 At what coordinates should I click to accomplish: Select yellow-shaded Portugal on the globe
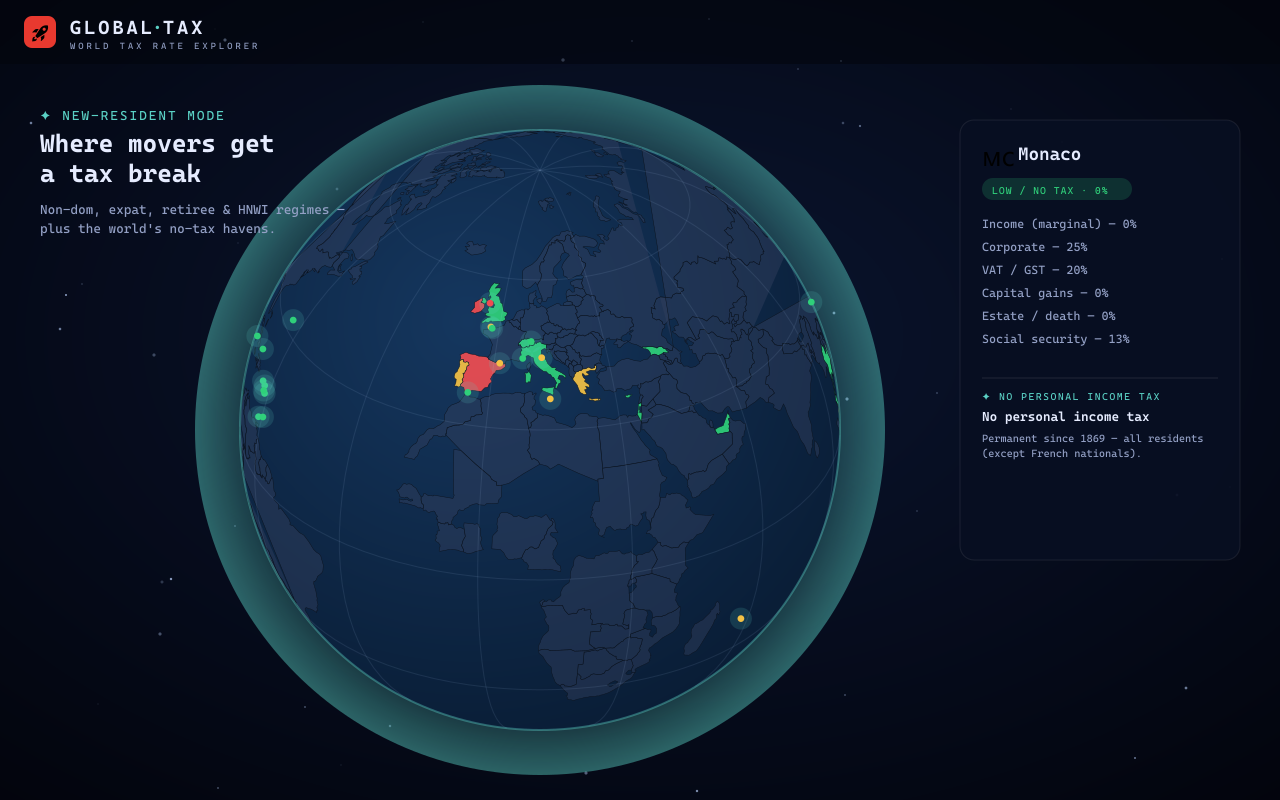(460, 374)
